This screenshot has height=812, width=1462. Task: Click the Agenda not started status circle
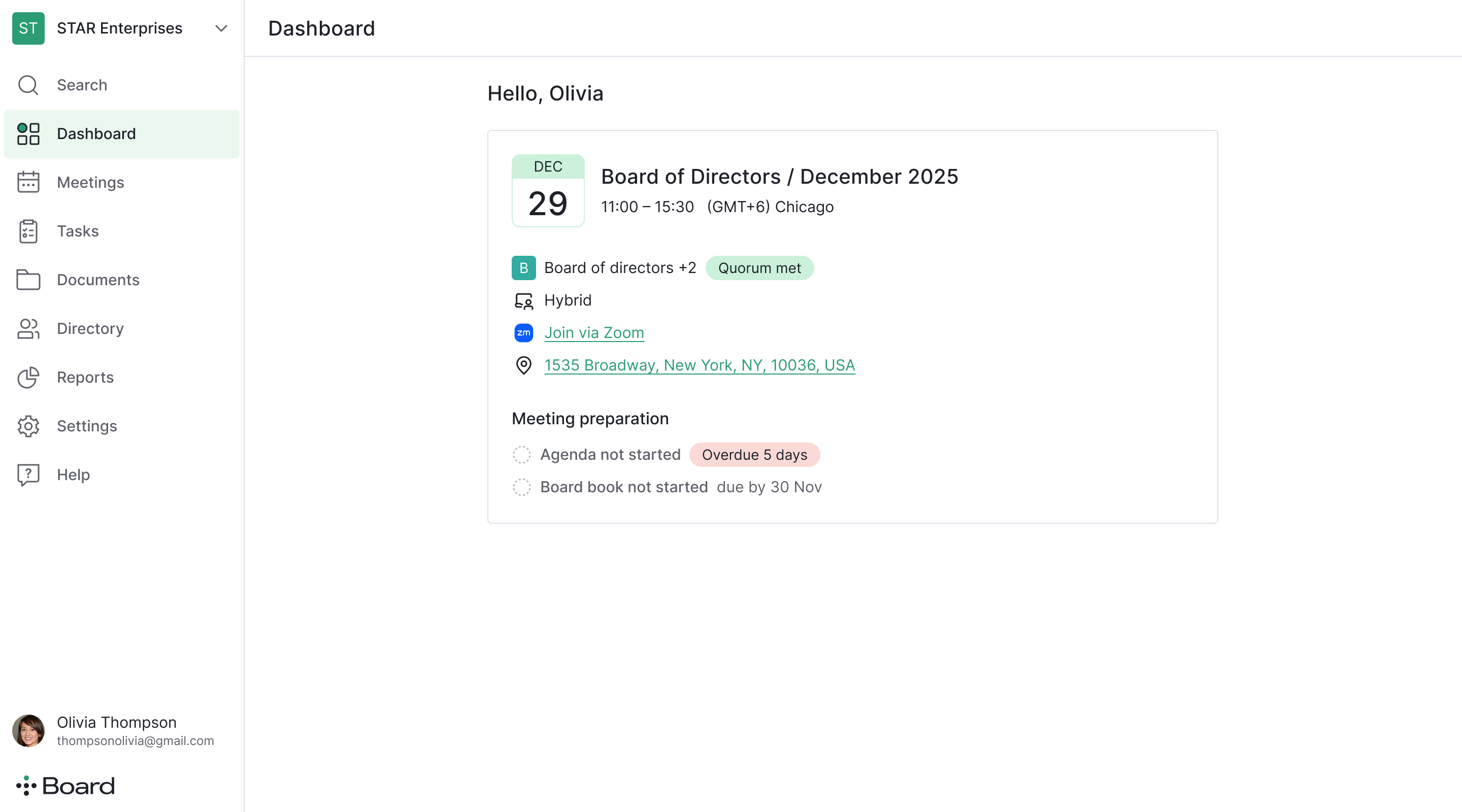click(521, 455)
